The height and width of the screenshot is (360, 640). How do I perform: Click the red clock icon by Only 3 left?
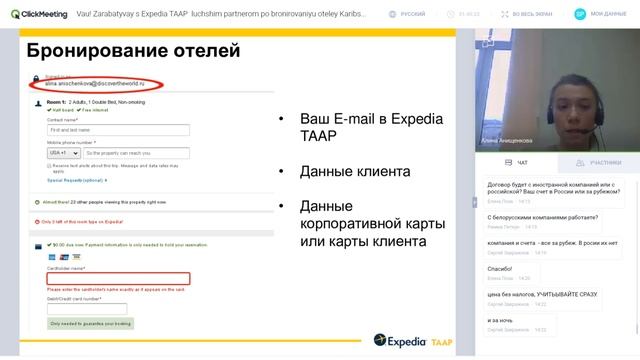pyautogui.click(x=37, y=222)
